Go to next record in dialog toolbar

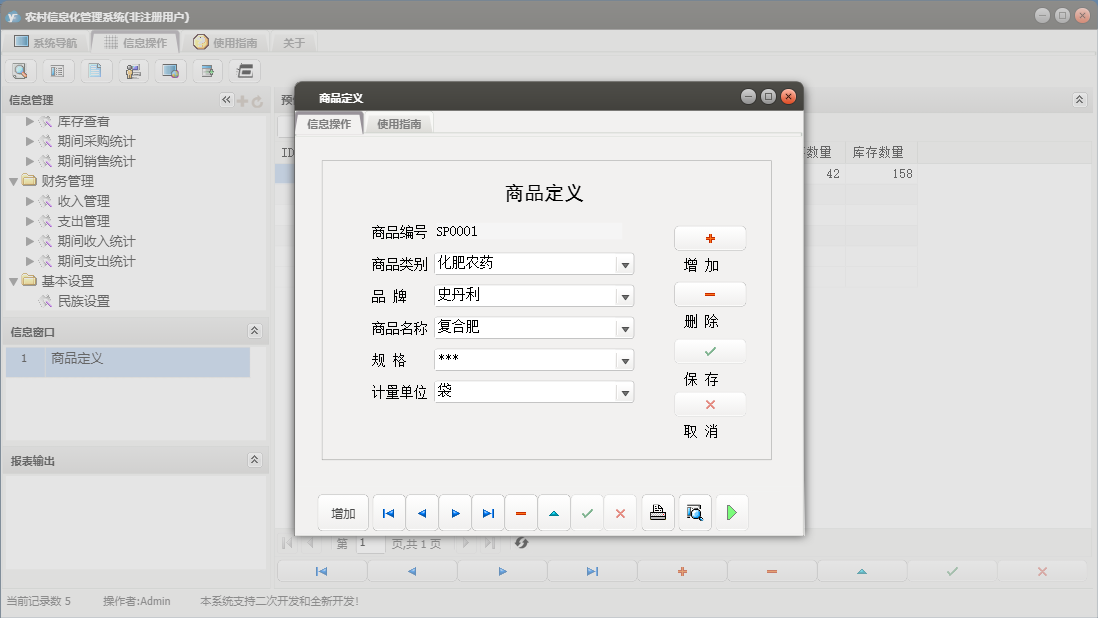[455, 513]
